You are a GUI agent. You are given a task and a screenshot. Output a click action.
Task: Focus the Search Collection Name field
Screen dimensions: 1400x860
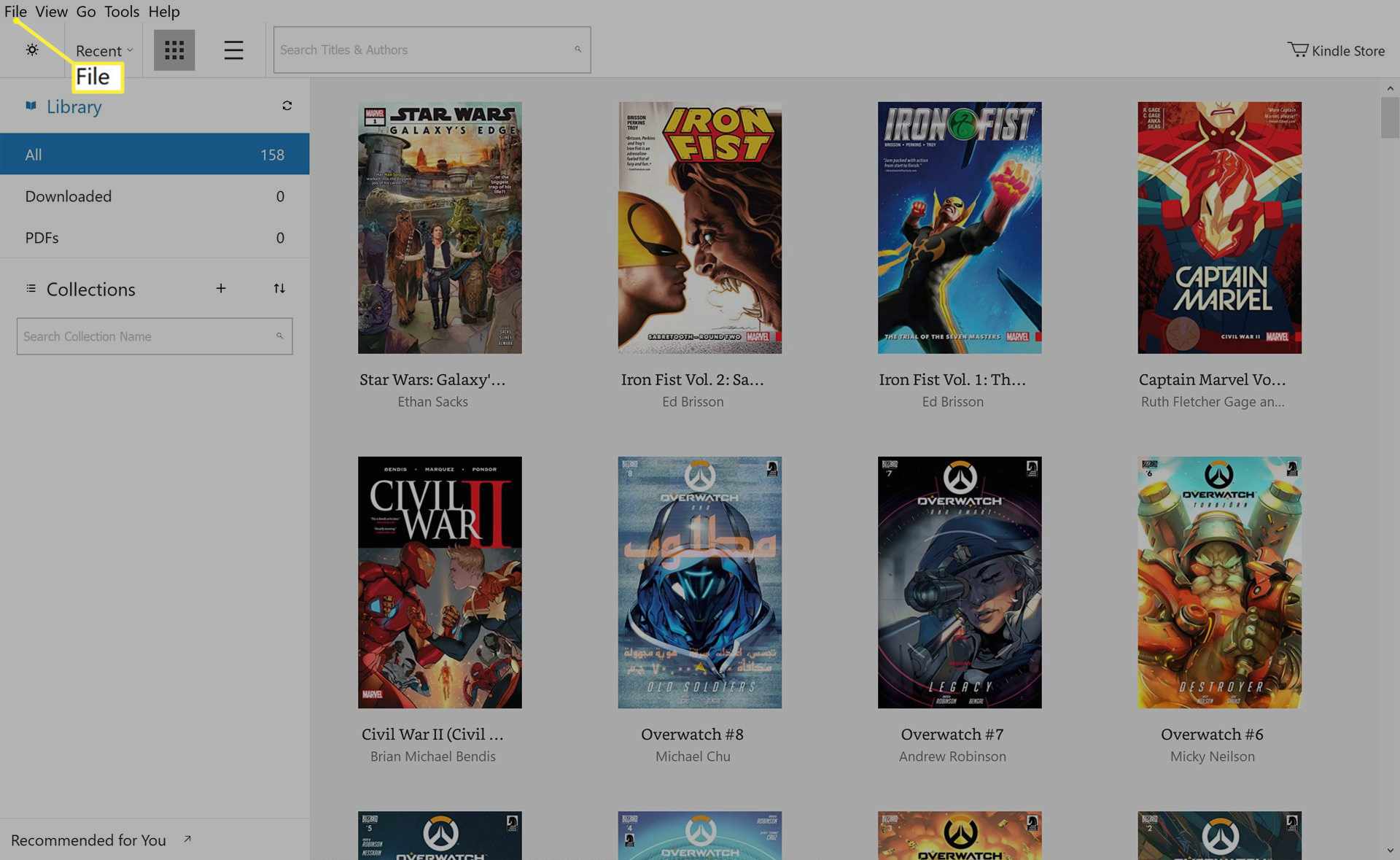155,336
